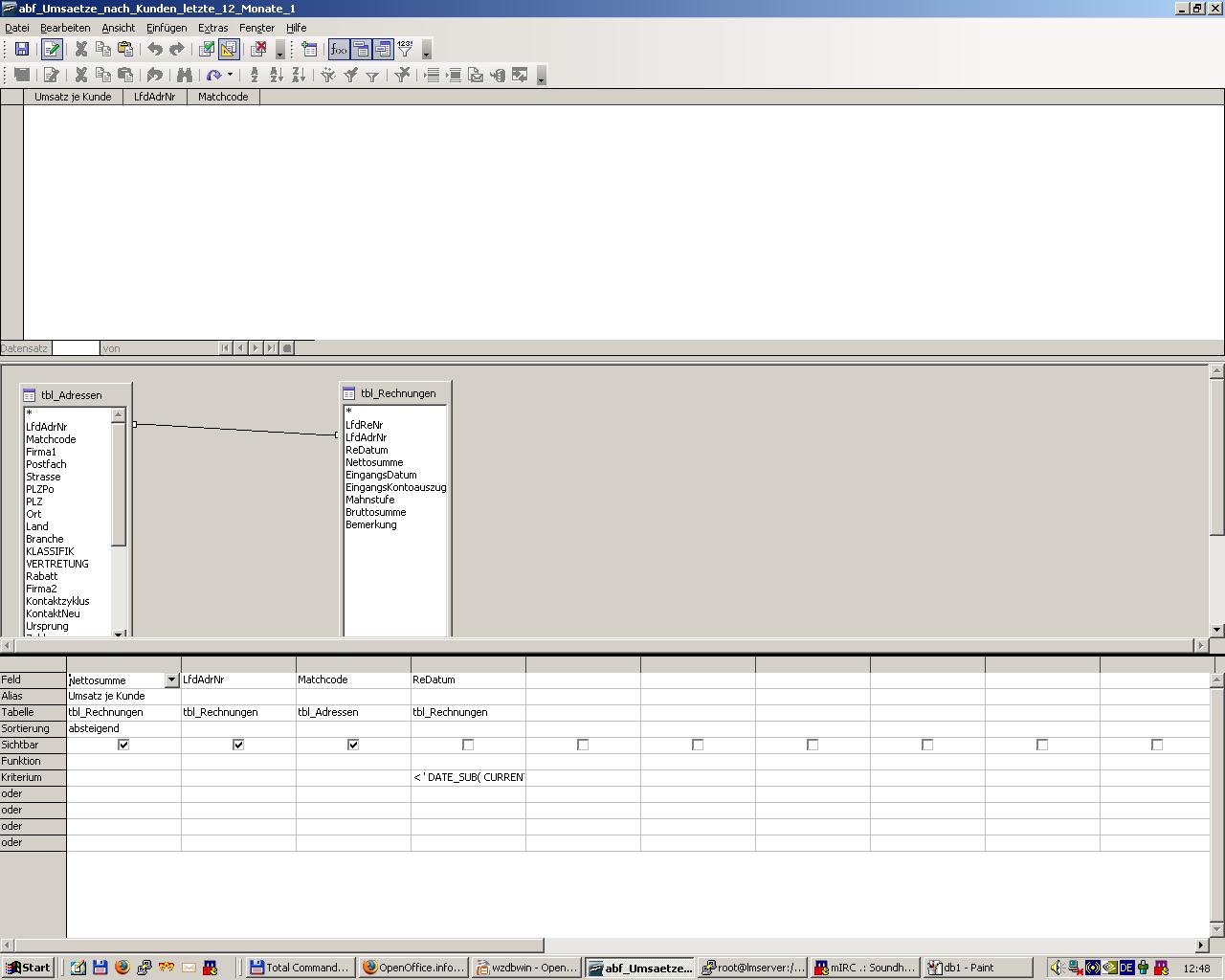
Task: Click the Save icon in the top toolbar
Action: click(x=21, y=50)
